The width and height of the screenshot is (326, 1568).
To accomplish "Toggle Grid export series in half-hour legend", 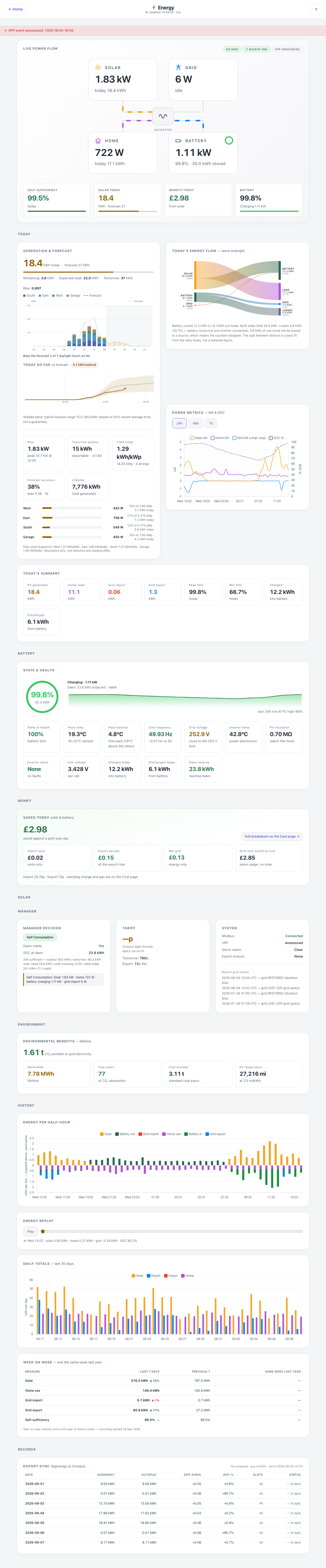I will tap(215, 1134).
